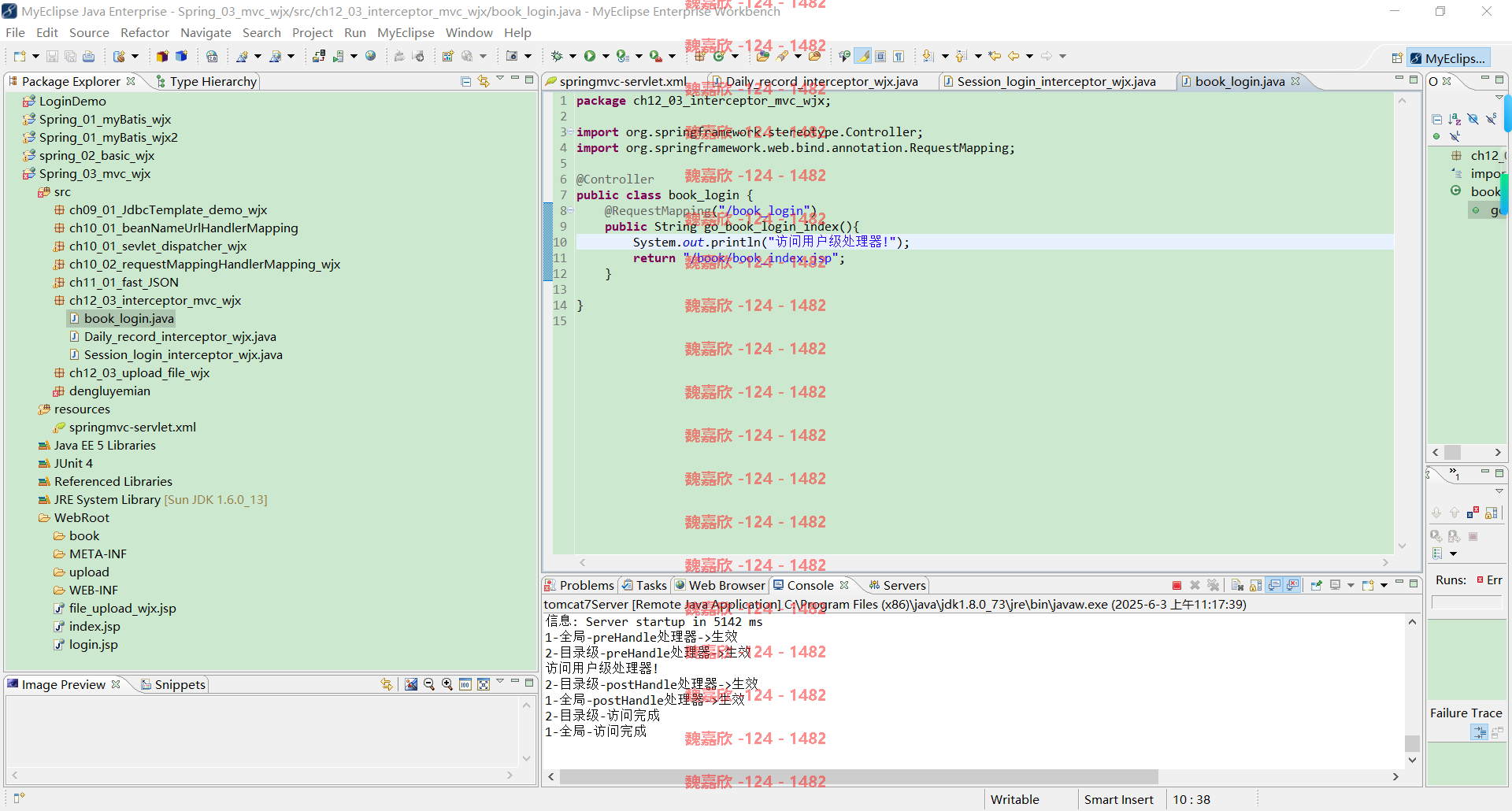This screenshot has width=1512, height=811.
Task: Select the Spring_01_myBatis_wjx2 project
Action: tap(108, 137)
